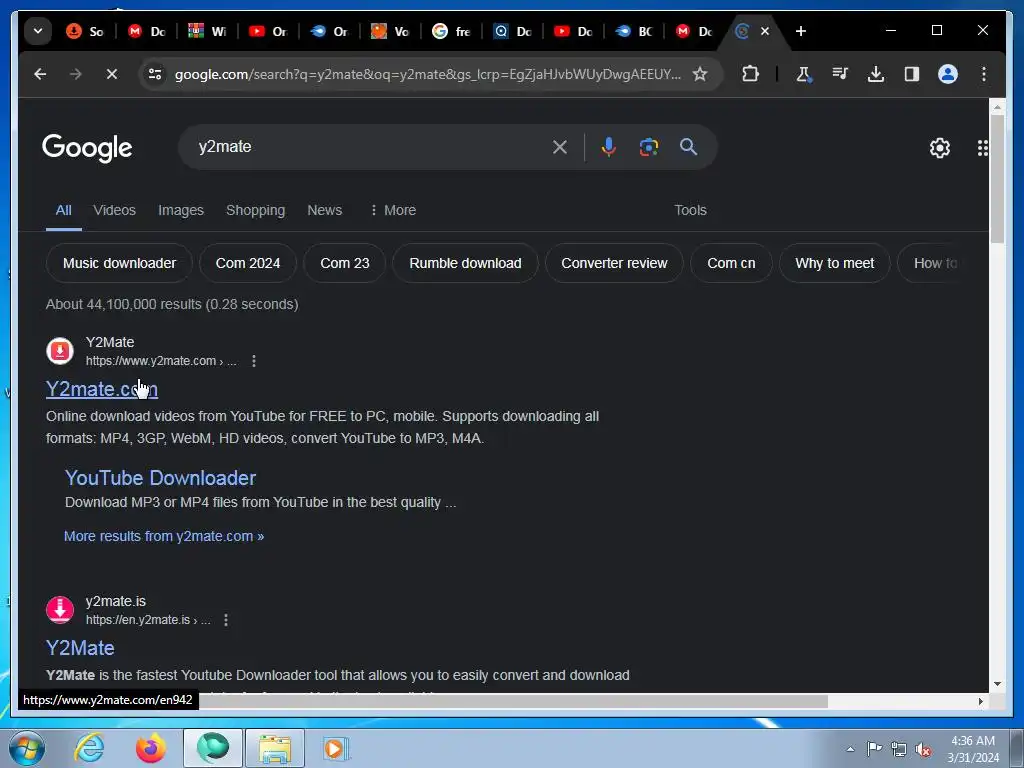1024x768 pixels.
Task: Open File Explorer from the taskbar
Action: pyautogui.click(x=275, y=748)
